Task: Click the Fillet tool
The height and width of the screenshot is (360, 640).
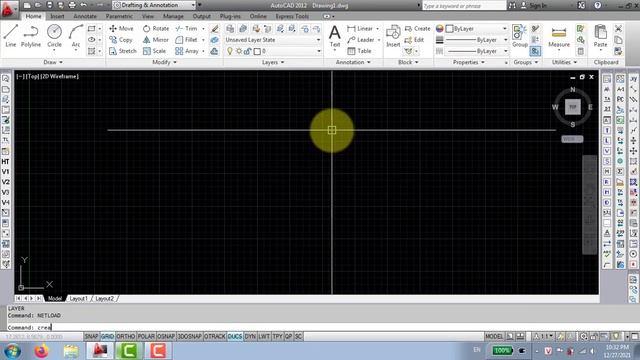Action: tap(187, 40)
